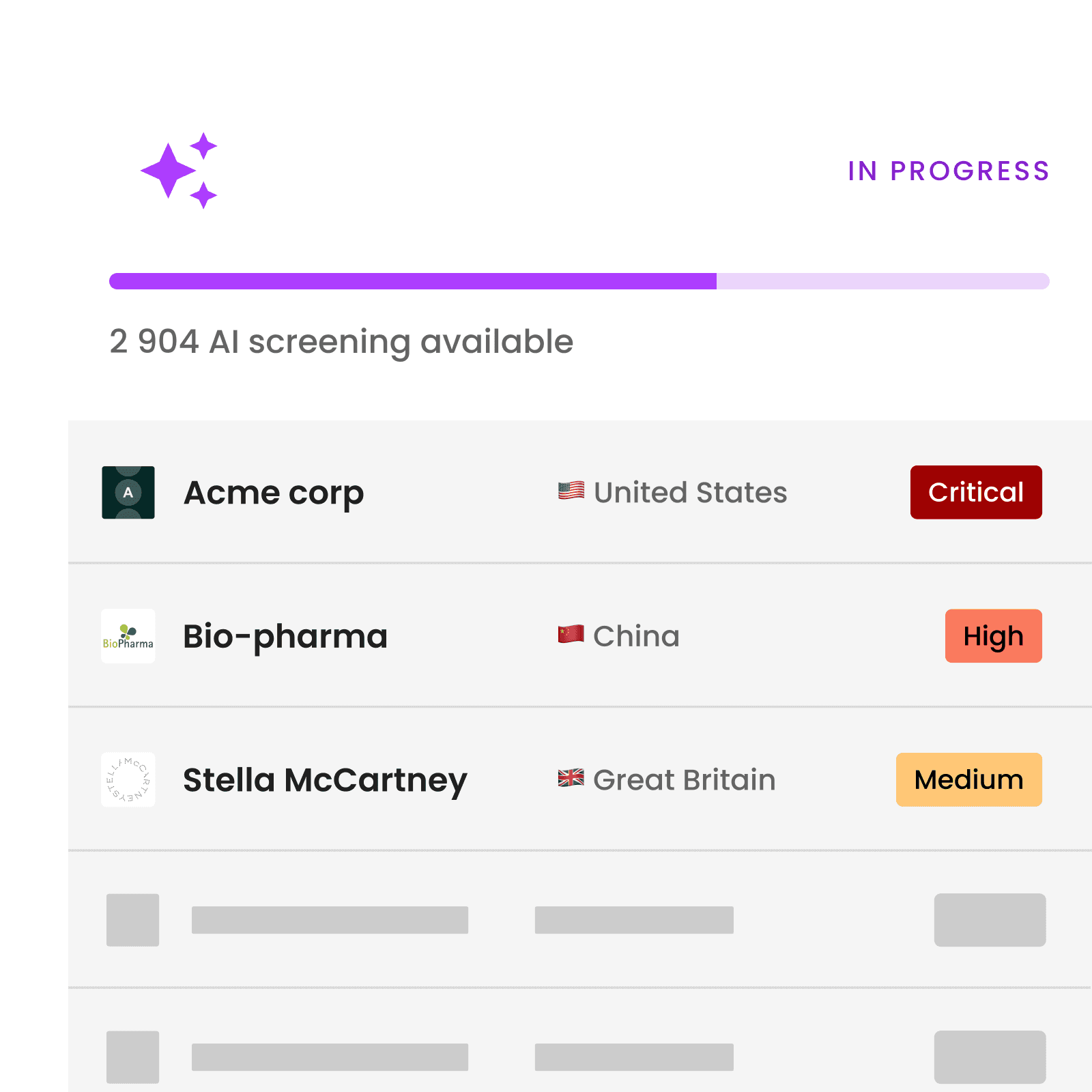Click the China flag icon
Image resolution: width=1092 pixels, height=1092 pixels.
[571, 635]
